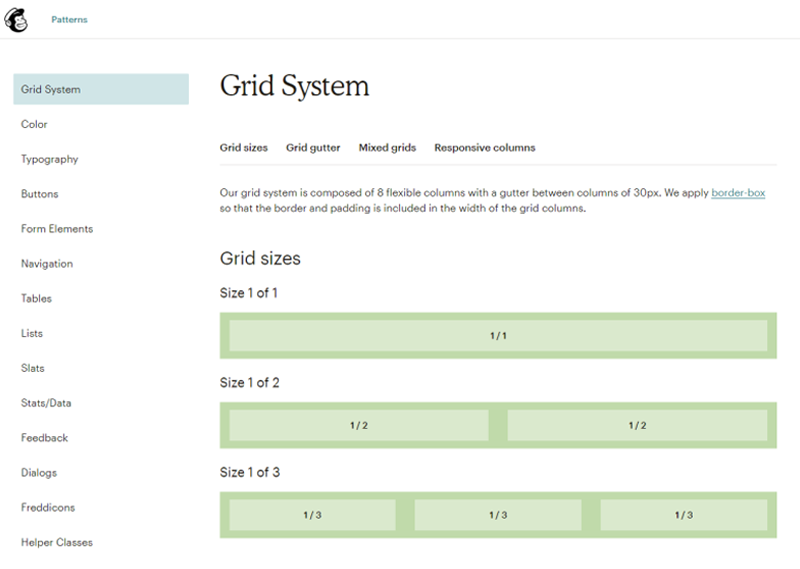The width and height of the screenshot is (800, 569).
Task: Select Form Elements in sidebar
Action: (57, 229)
